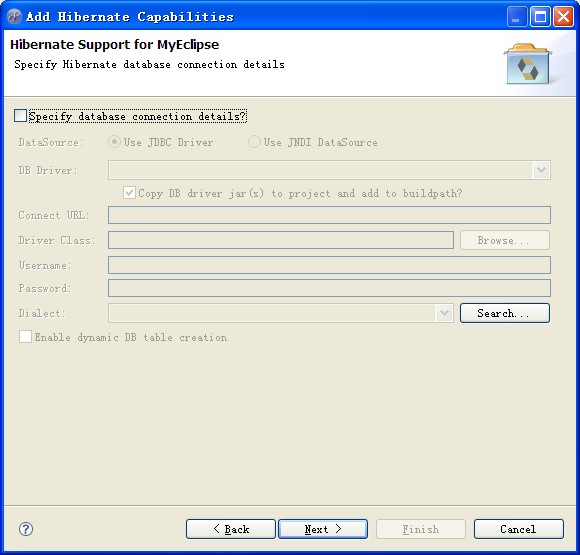Return with the Back button

231,529
